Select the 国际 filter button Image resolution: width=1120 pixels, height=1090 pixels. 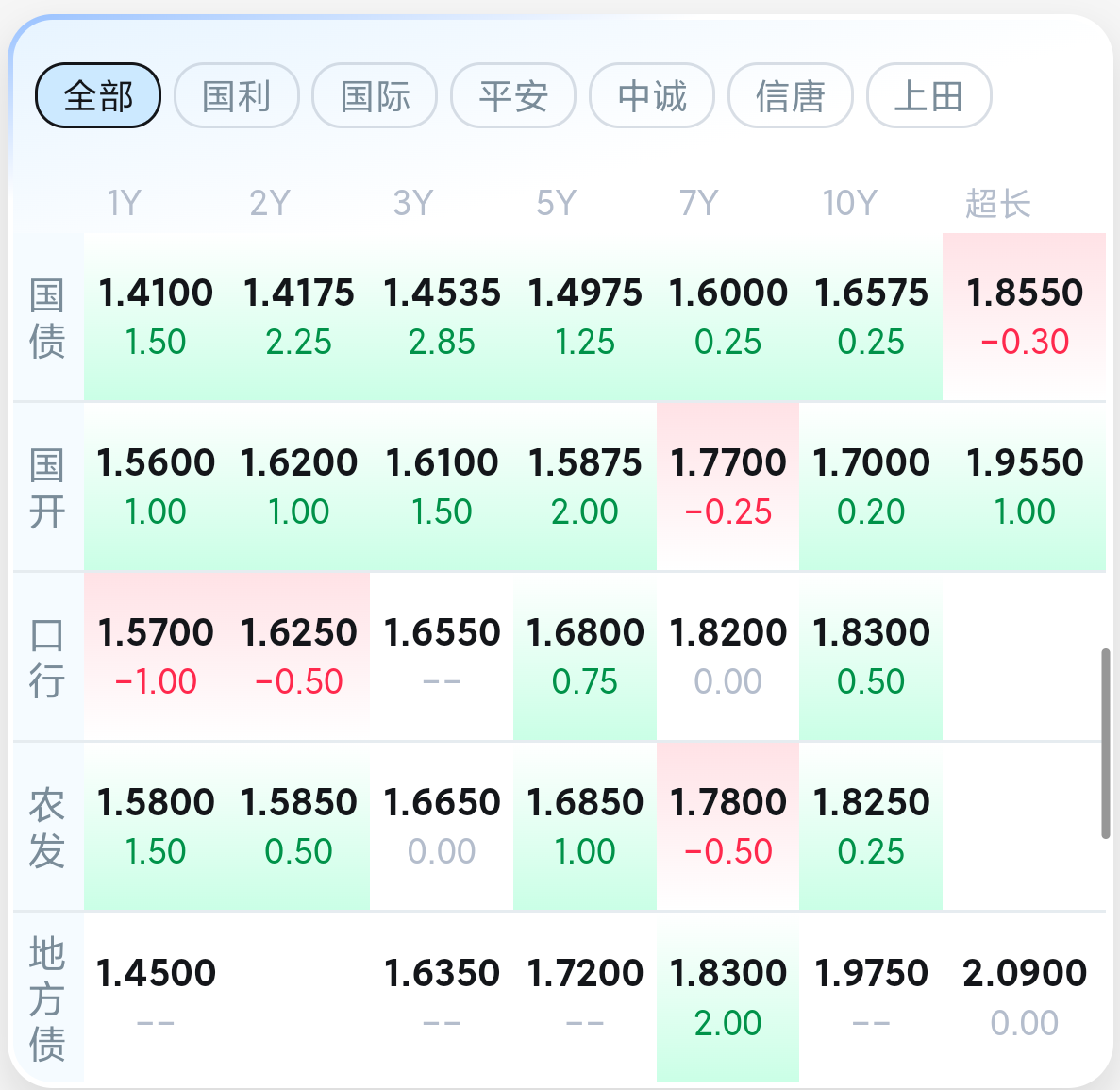tap(374, 95)
